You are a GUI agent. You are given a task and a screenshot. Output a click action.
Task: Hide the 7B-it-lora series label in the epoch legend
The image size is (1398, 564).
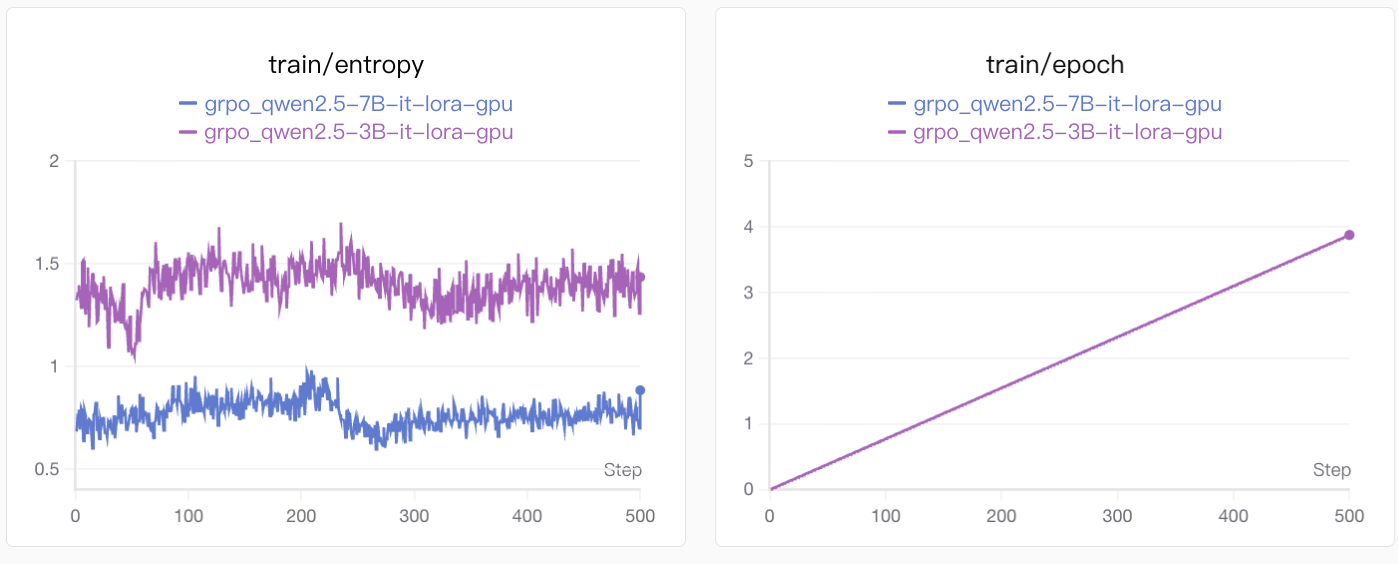tap(1067, 103)
